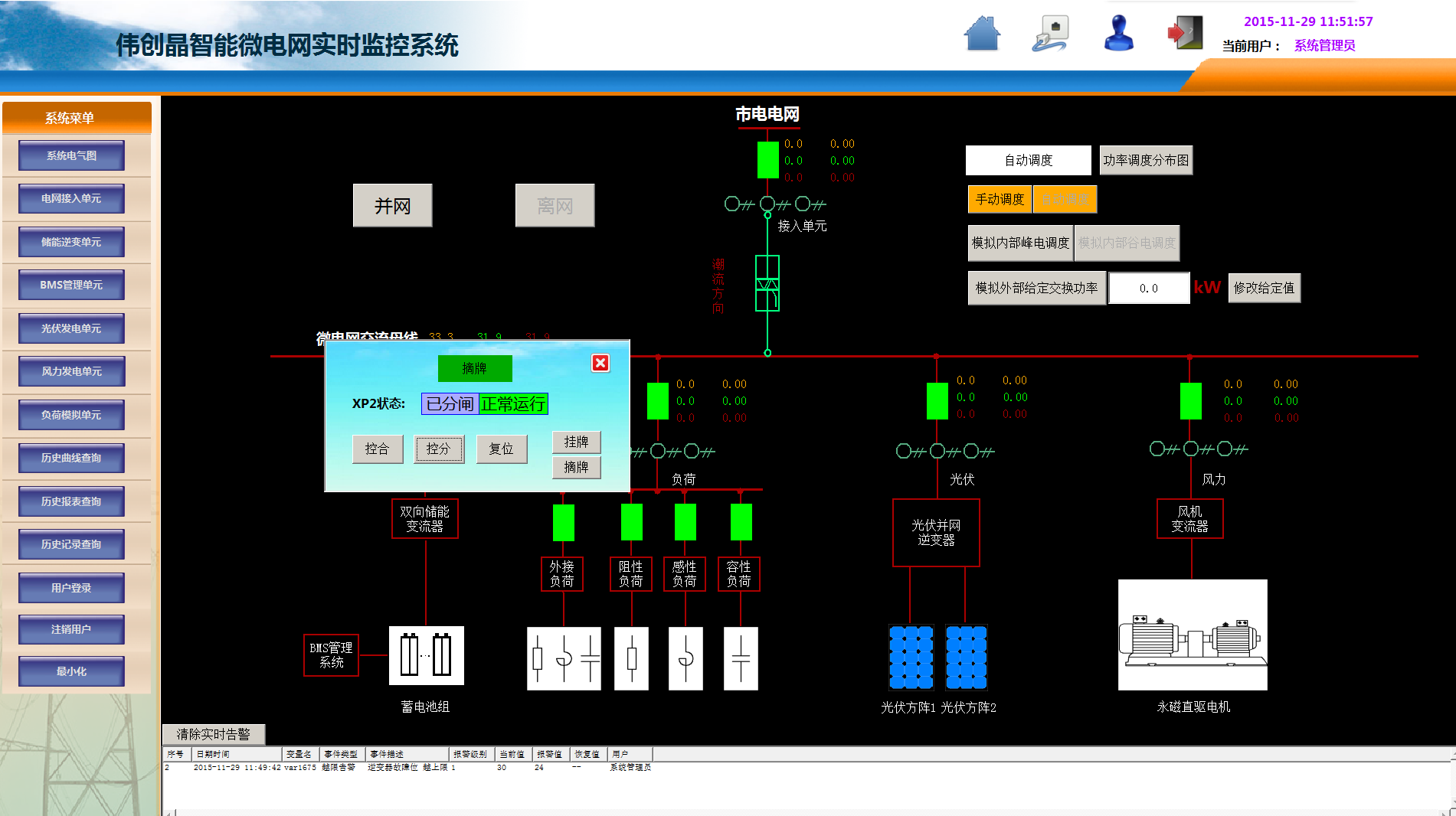This screenshot has height=816, width=1456.
Task: Click 注销用户 in sidebar
Action: point(71,629)
